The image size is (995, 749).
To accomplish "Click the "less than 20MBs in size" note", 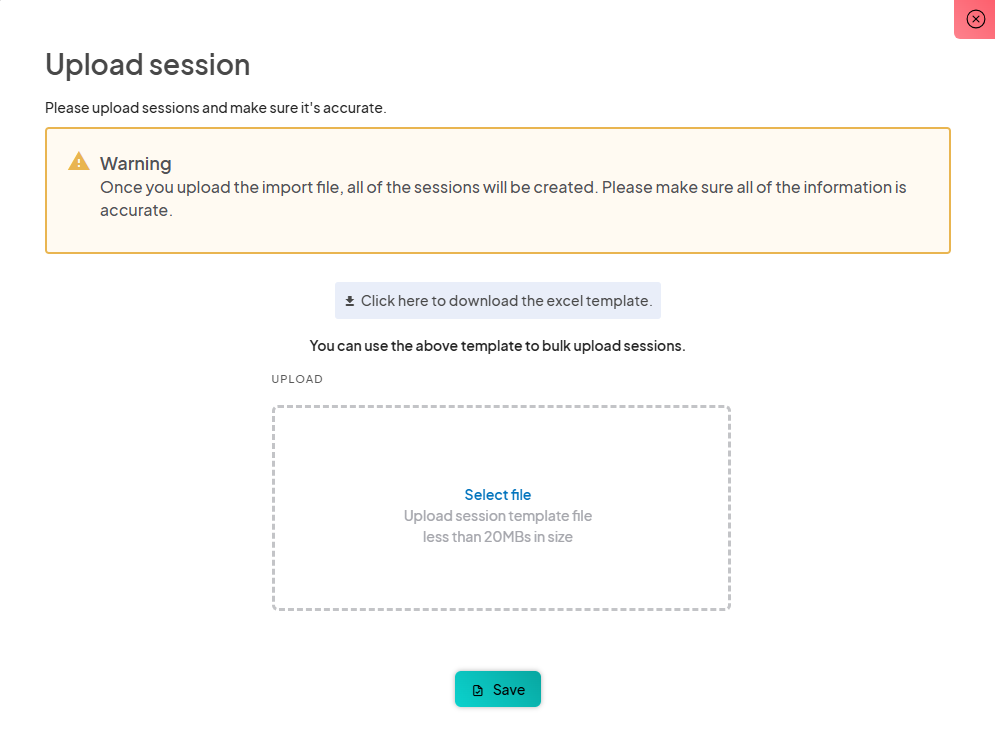I will click(x=498, y=537).
